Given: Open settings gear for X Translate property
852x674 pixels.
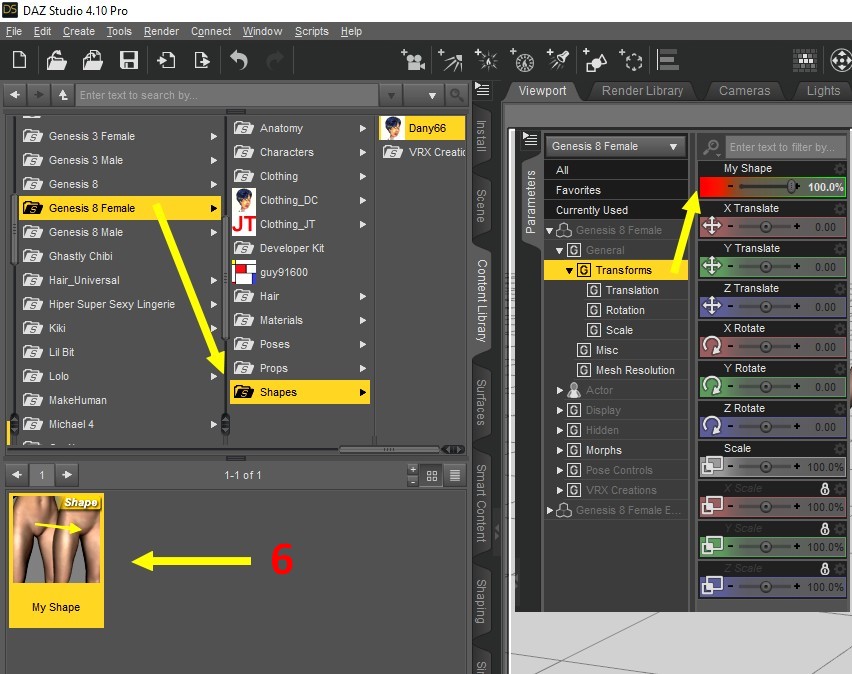Looking at the screenshot, I should [x=840, y=208].
